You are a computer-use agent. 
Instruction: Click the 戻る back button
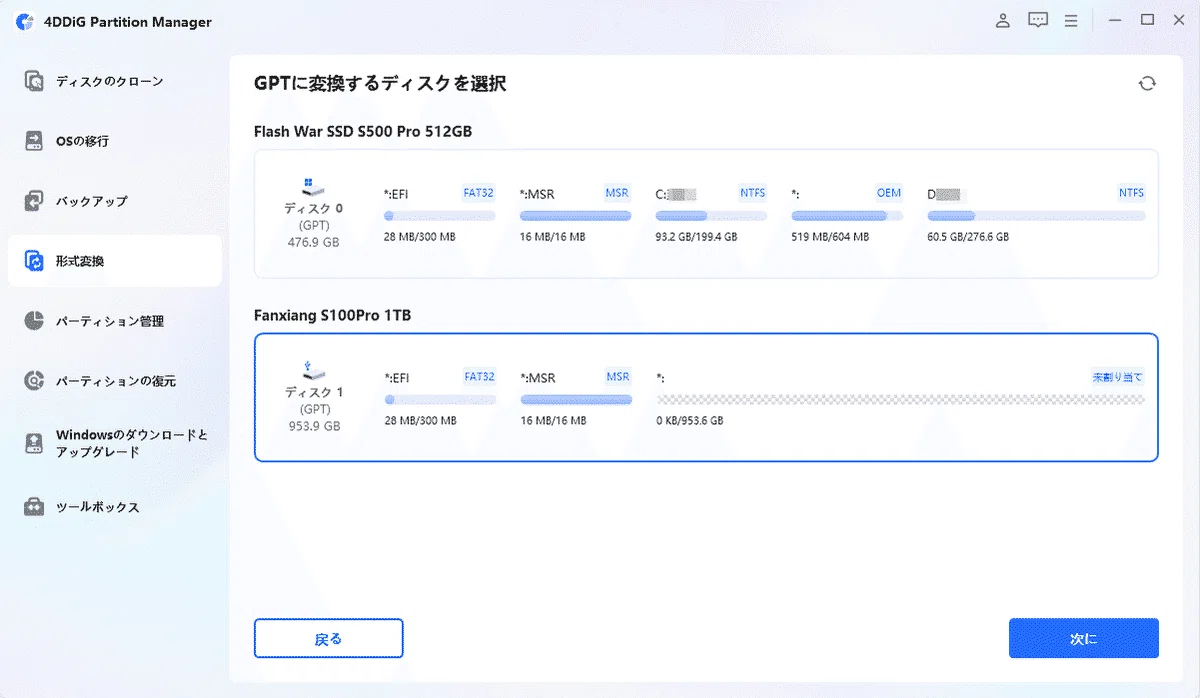pyautogui.click(x=328, y=638)
